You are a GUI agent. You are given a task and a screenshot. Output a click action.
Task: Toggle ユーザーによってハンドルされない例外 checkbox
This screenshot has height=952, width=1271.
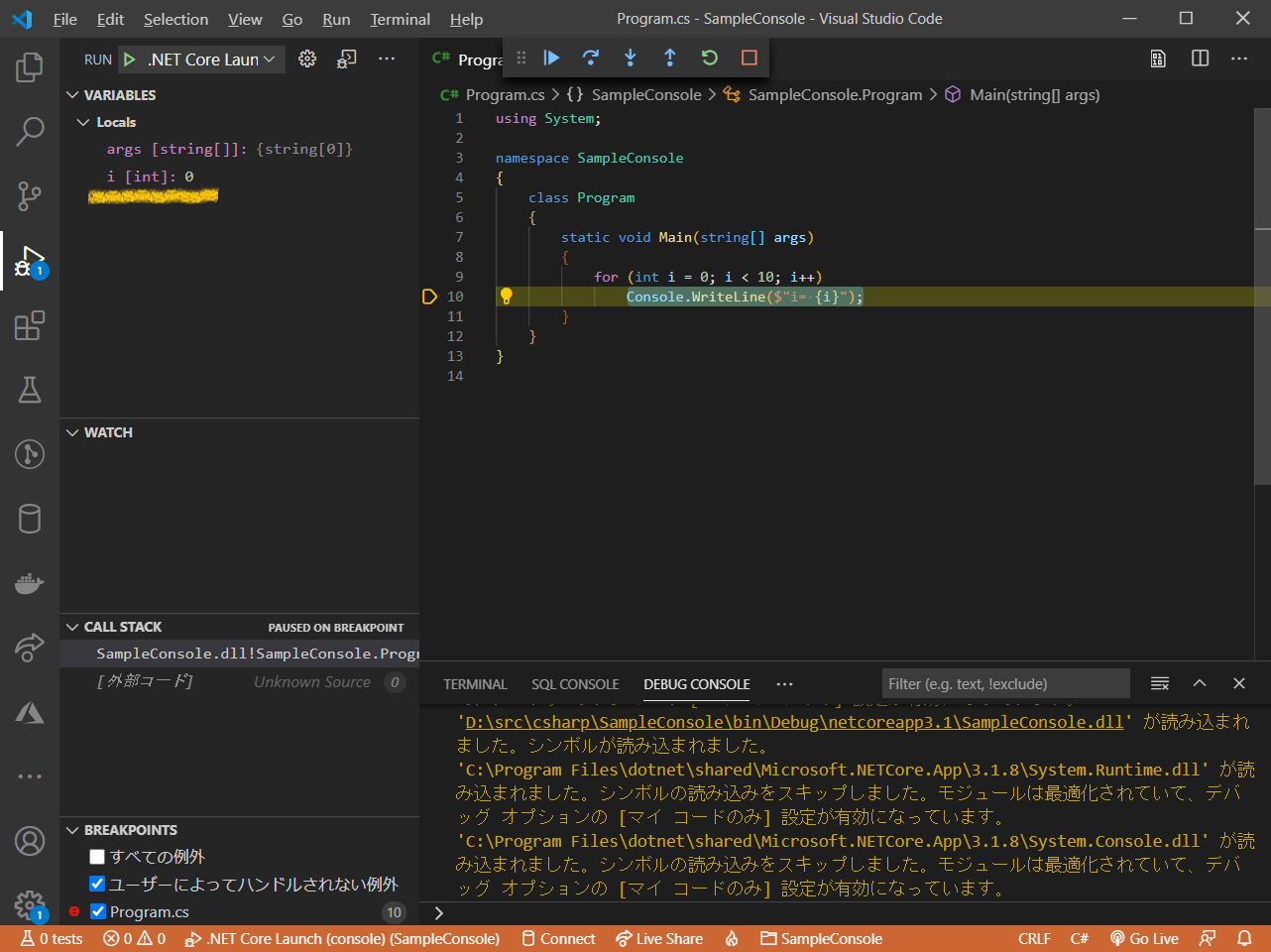tap(97, 884)
